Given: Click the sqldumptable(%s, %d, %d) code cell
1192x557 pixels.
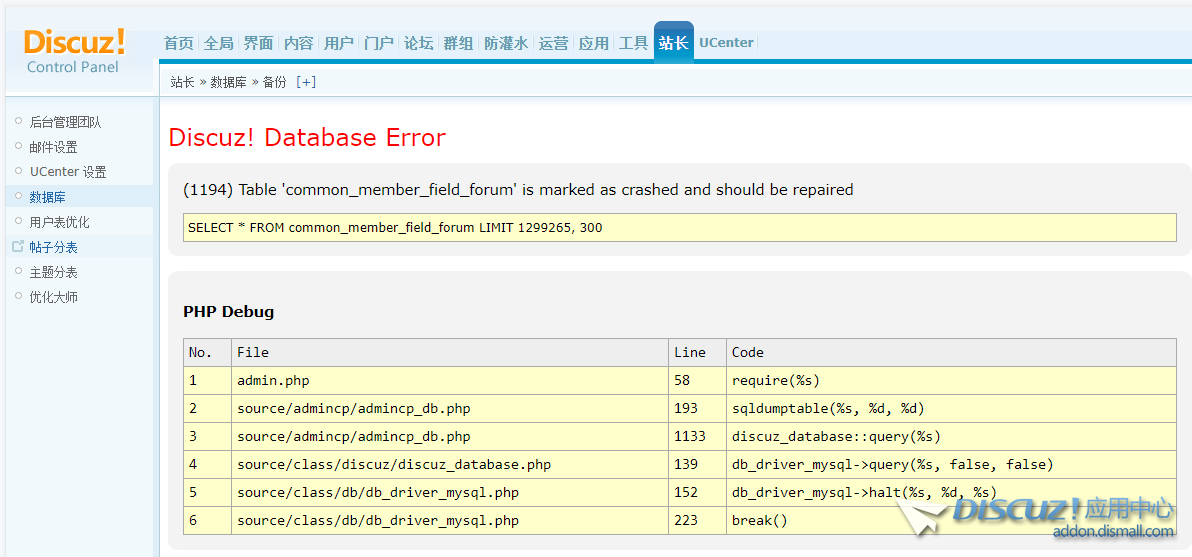Looking at the screenshot, I should click(951, 408).
